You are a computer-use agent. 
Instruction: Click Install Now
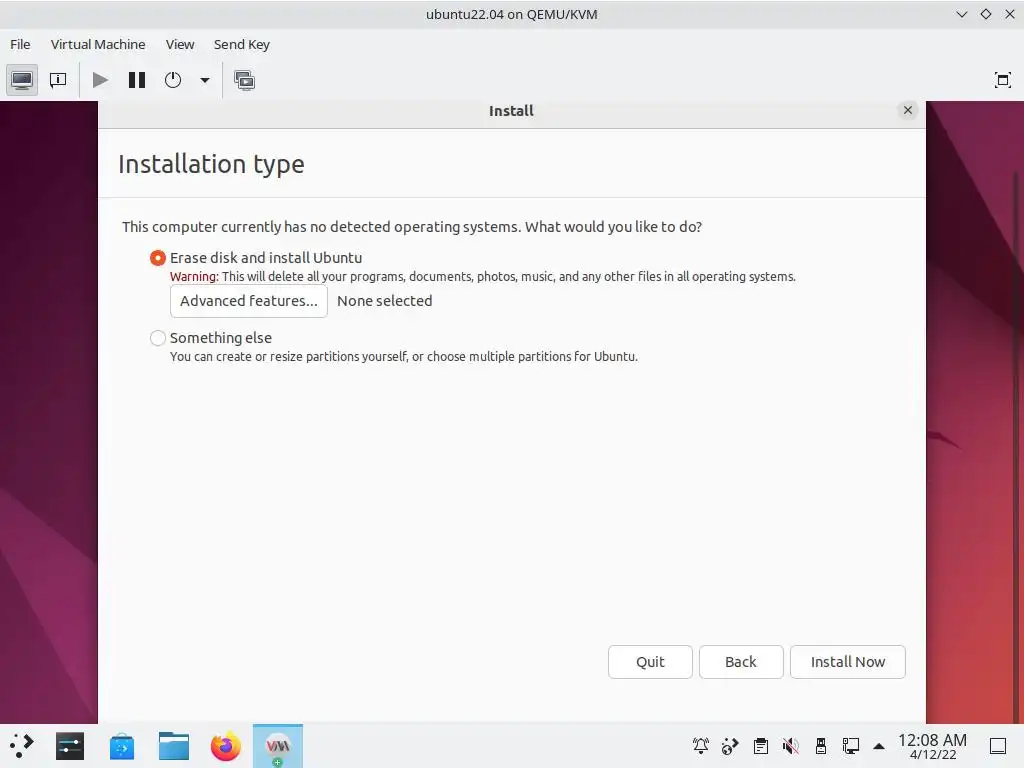coord(848,662)
